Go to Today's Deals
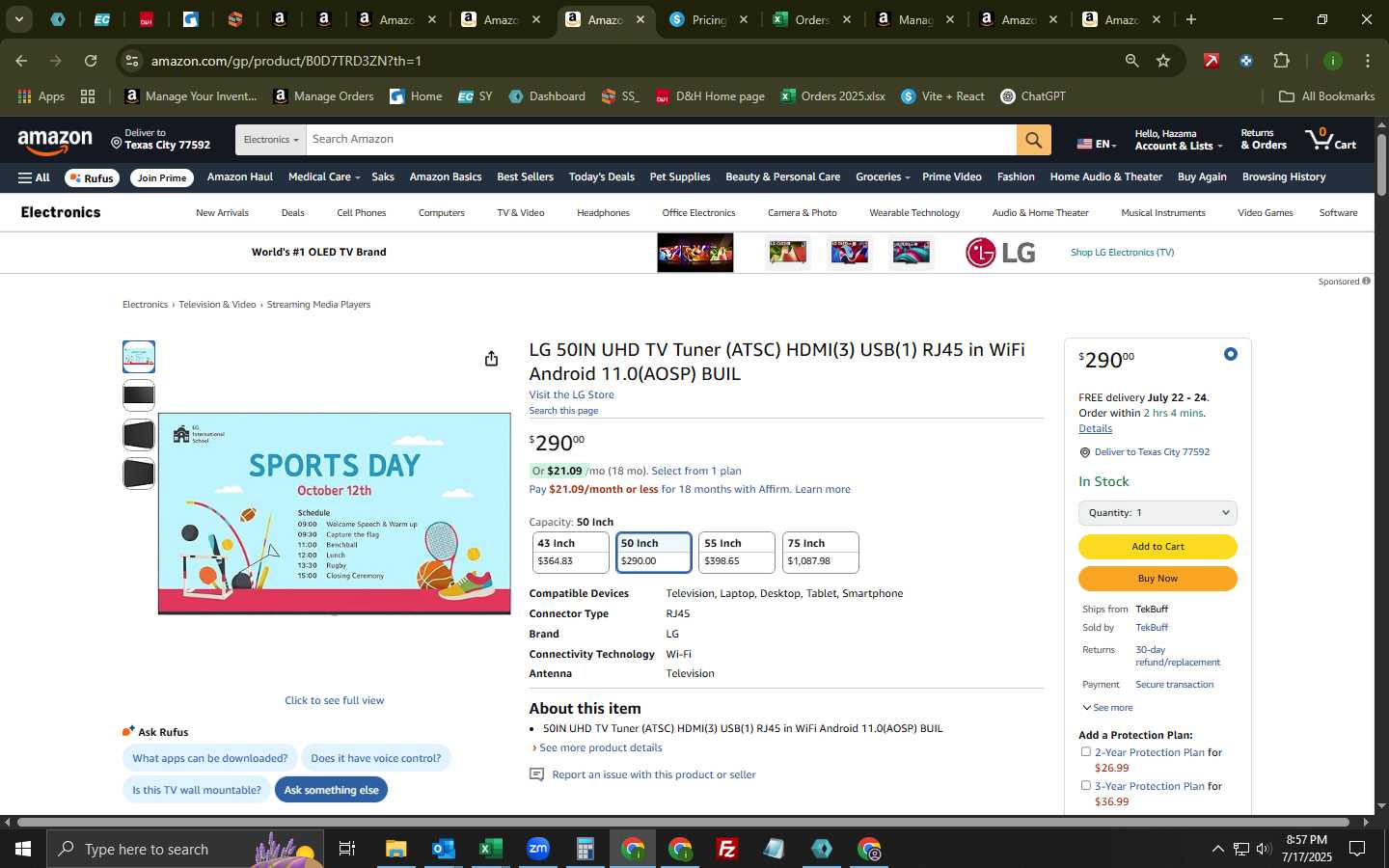 pyautogui.click(x=602, y=177)
